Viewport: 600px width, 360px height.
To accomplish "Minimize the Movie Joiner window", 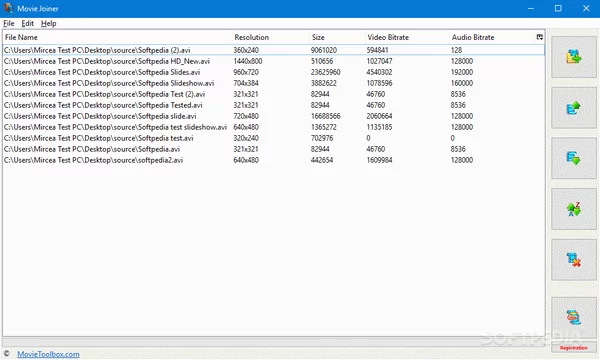I will click(x=531, y=8).
